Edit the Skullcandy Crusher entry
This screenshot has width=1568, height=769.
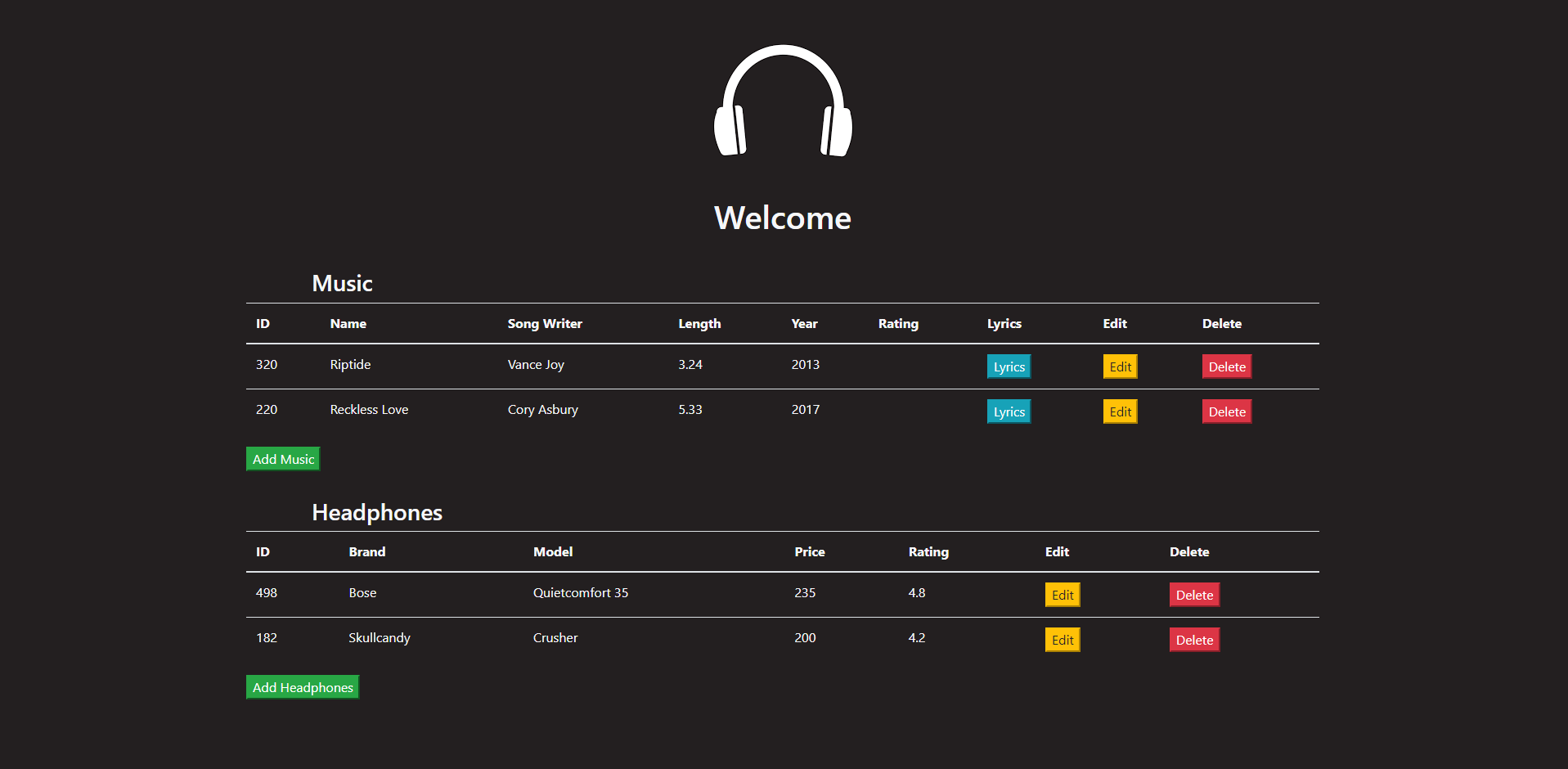(x=1062, y=640)
